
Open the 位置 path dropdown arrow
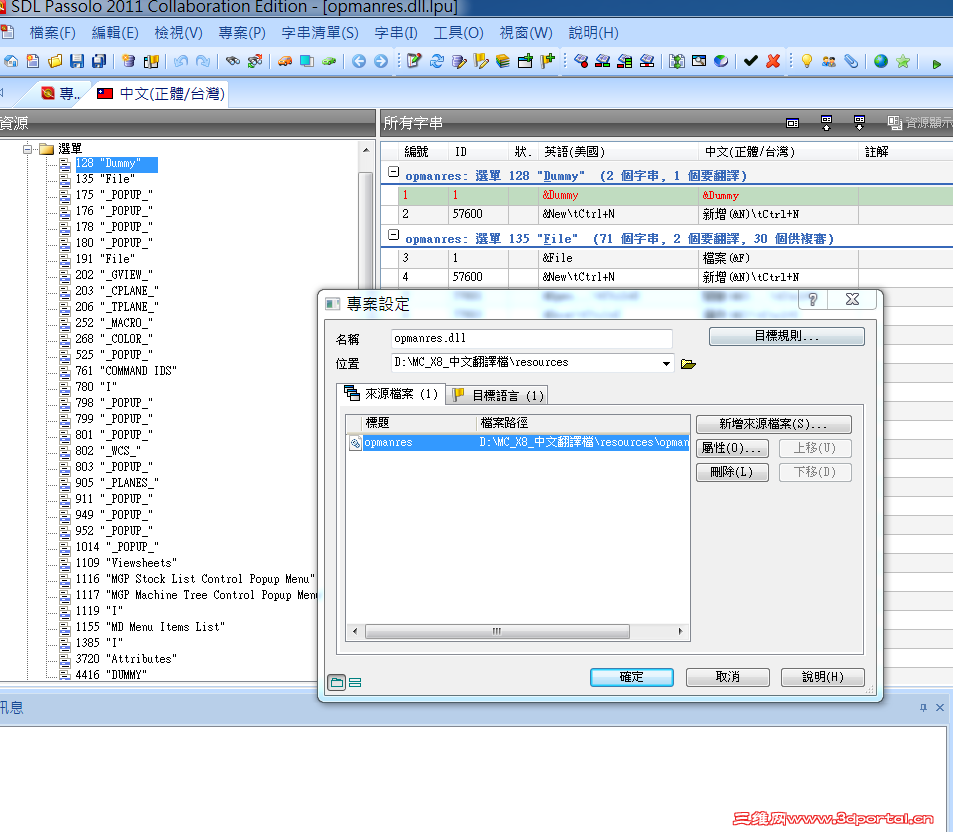666,363
